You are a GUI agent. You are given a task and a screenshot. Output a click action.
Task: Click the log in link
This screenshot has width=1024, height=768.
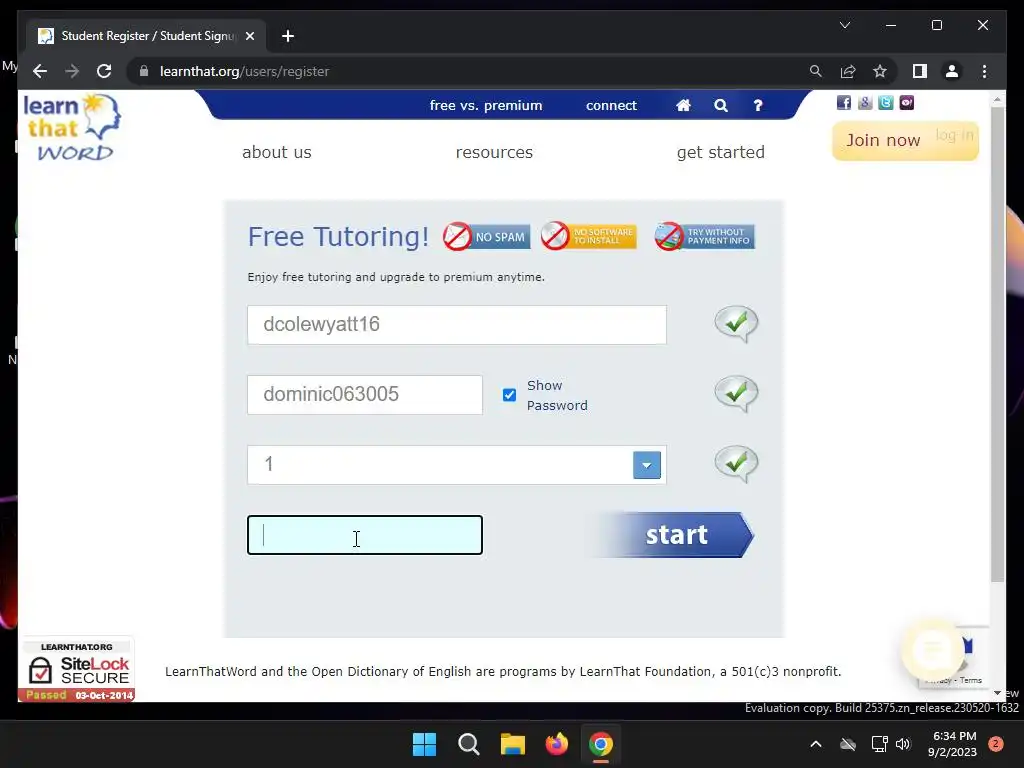(x=954, y=135)
